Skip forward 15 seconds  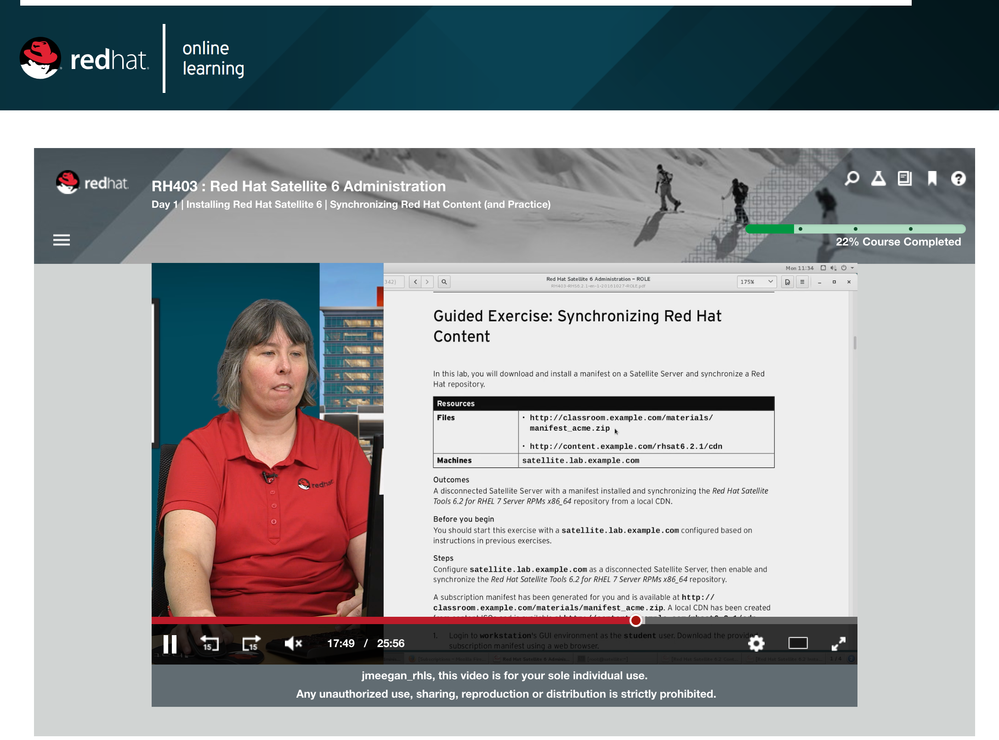tap(251, 644)
